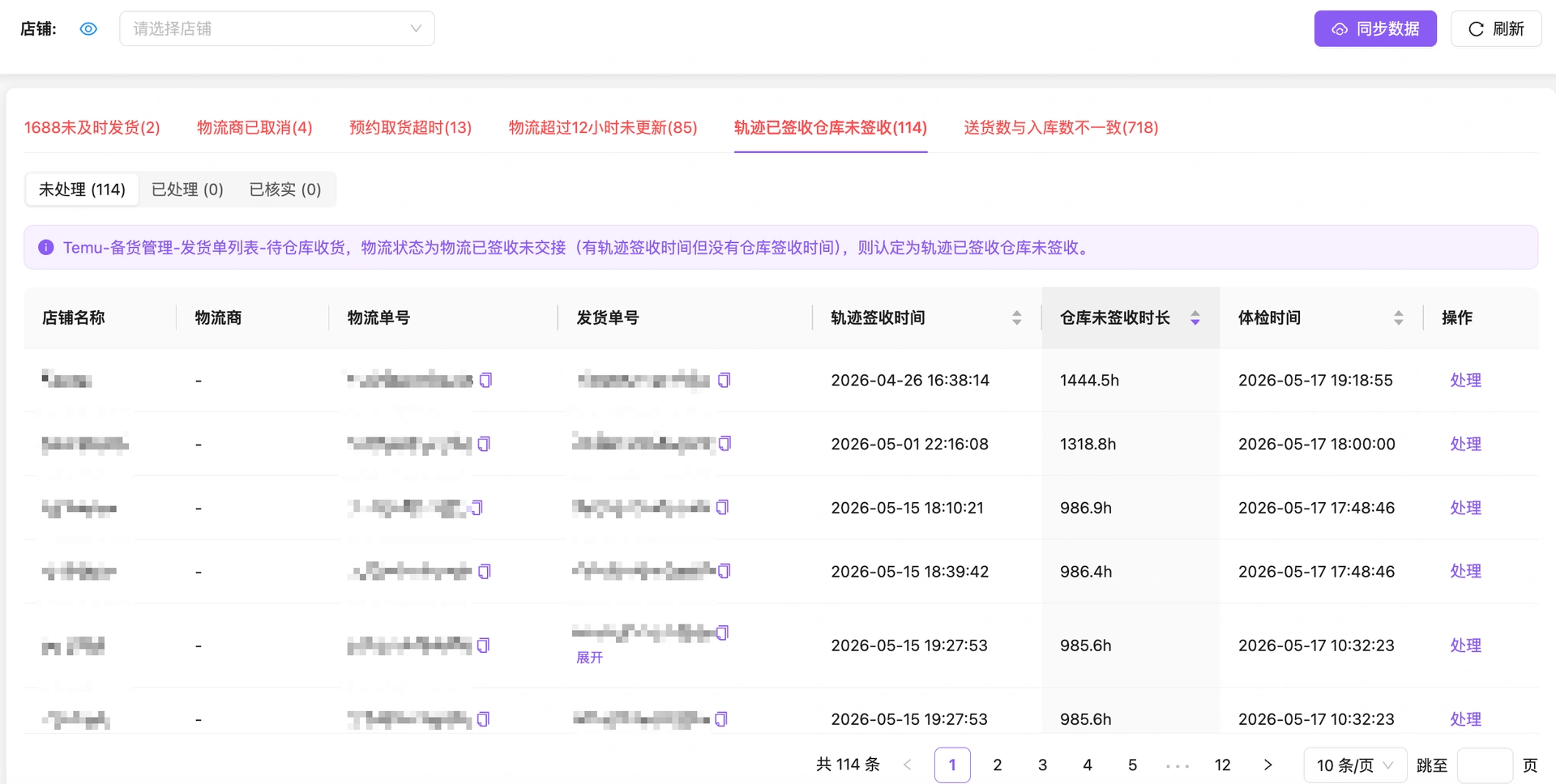
Task: Sort by 仓库未签收时长 column
Action: 1195,318
